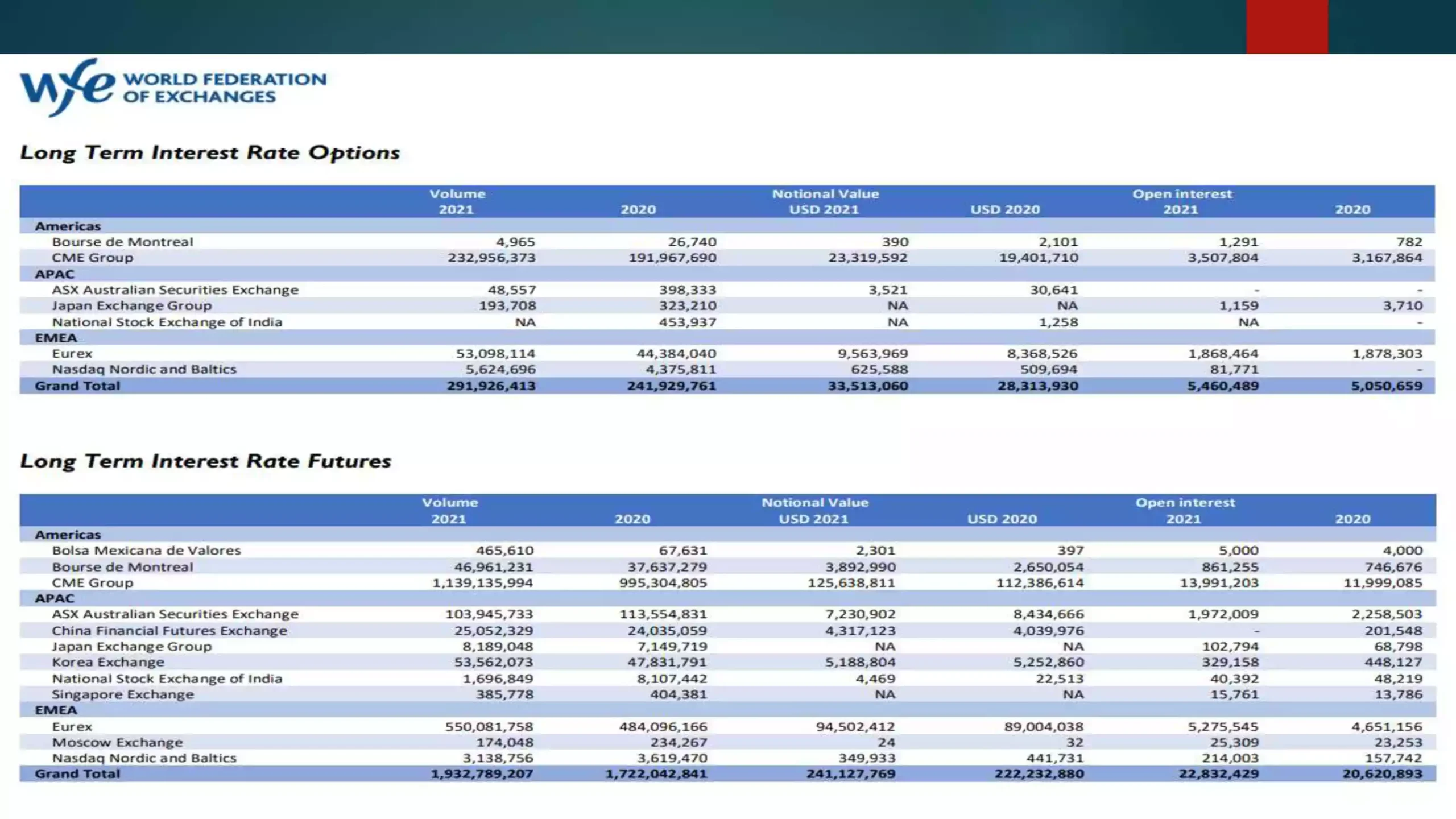Select the Americas header in options table
The height and width of the screenshot is (819, 1456).
click(x=68, y=226)
